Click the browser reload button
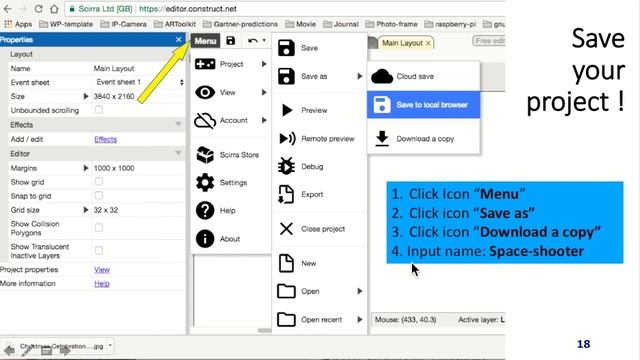This screenshot has width=640, height=360. pyautogui.click(x=38, y=9)
